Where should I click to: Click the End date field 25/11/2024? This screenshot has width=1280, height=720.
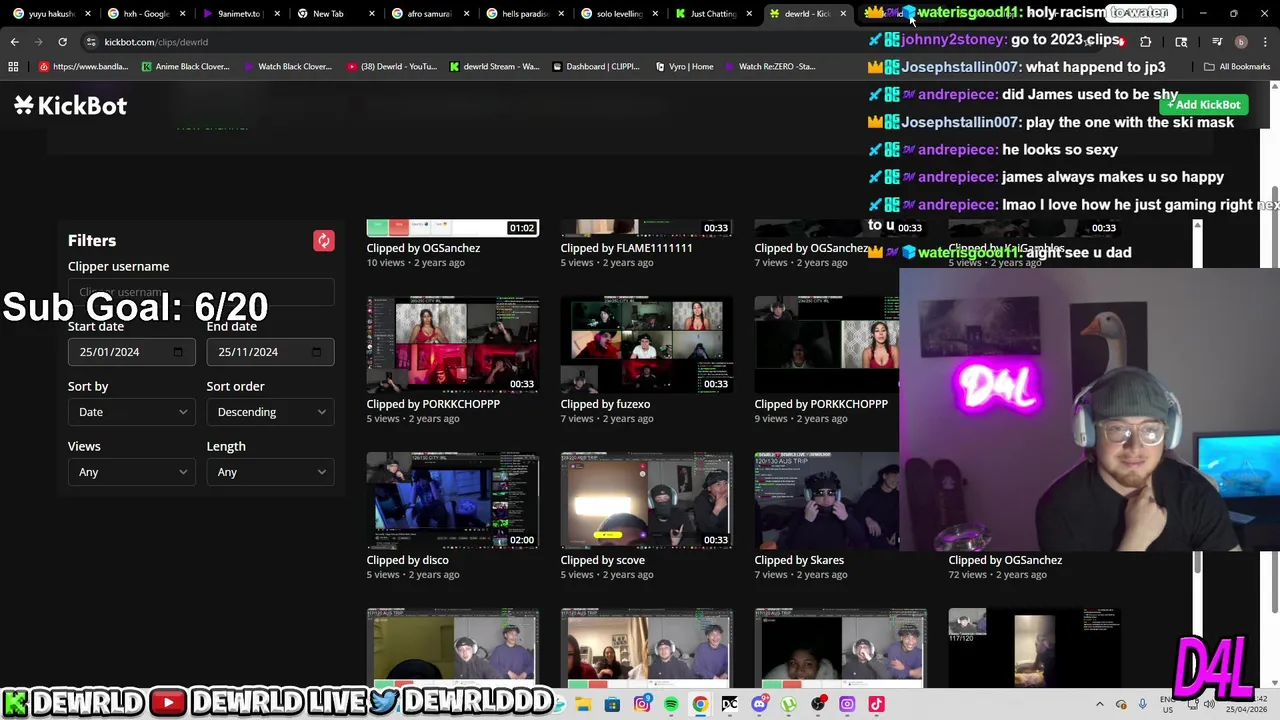270,352
